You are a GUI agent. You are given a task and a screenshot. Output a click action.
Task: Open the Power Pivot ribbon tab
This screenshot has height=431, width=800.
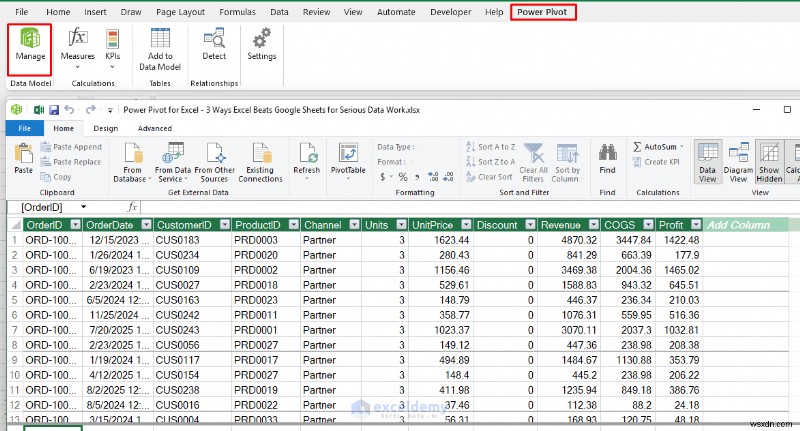(542, 12)
